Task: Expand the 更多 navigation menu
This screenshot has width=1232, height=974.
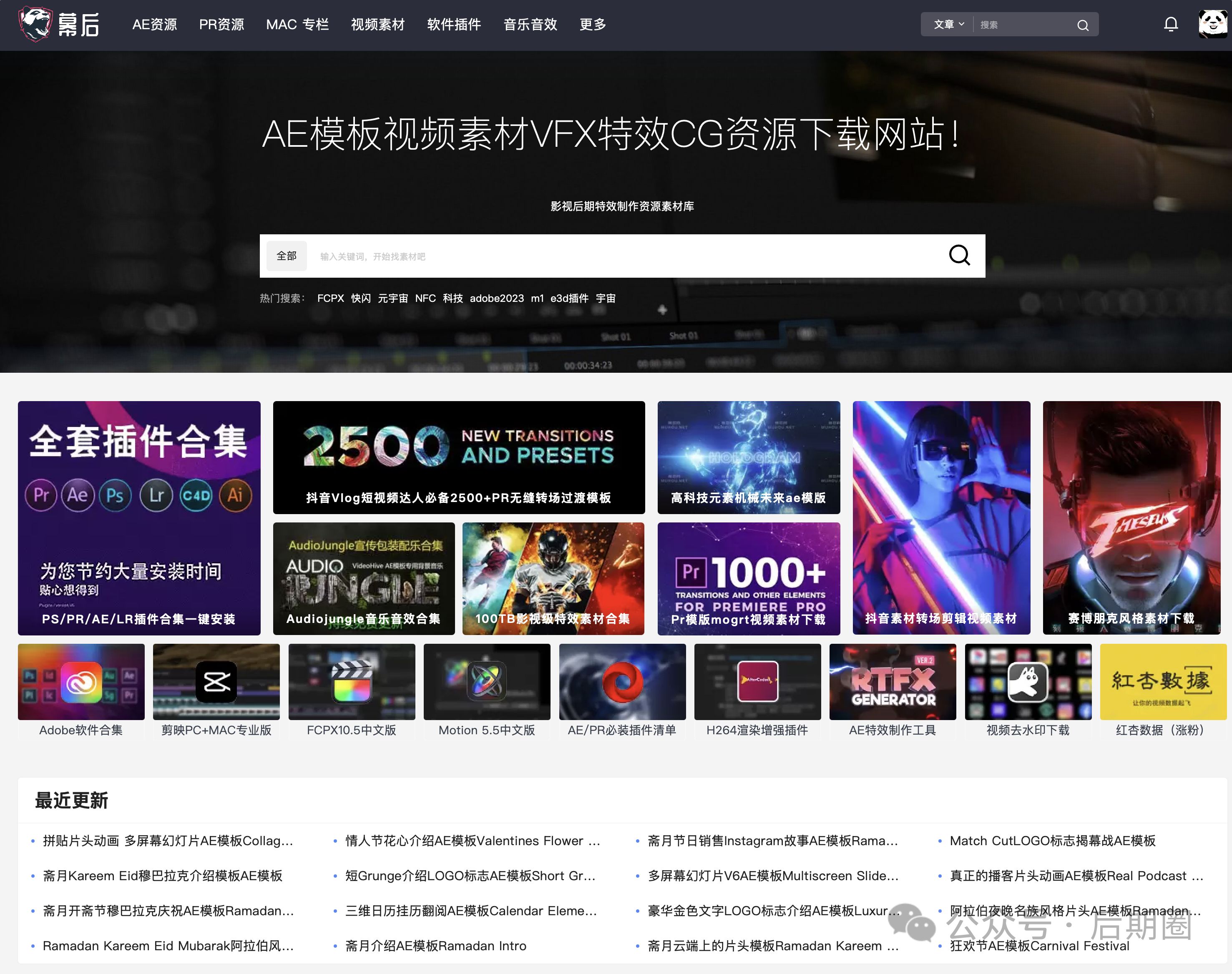Action: (x=593, y=25)
